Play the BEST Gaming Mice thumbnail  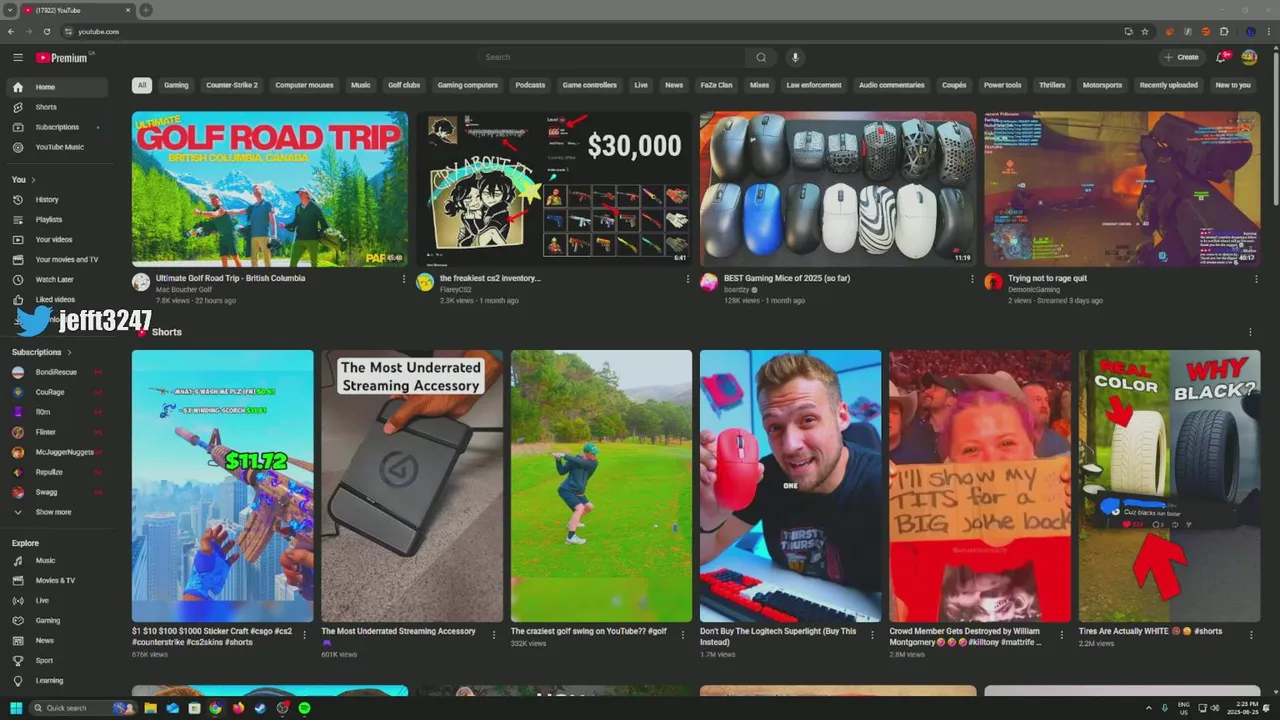838,189
